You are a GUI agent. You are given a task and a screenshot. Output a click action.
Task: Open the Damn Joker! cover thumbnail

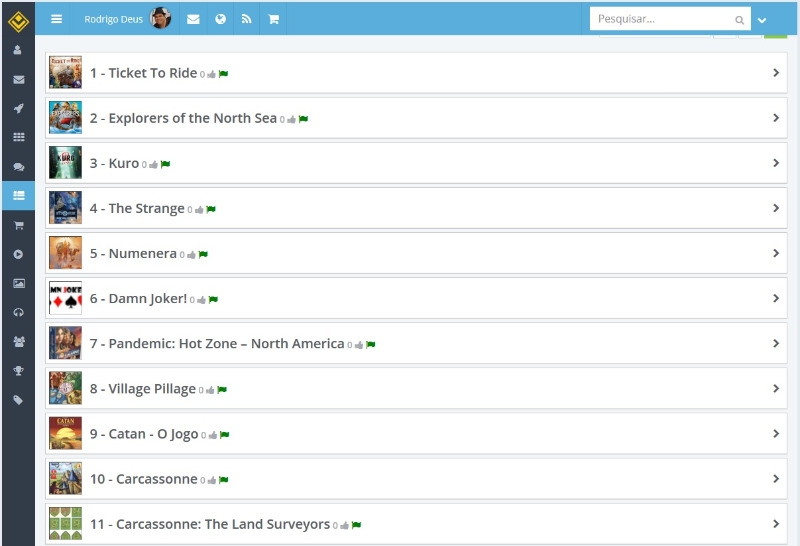click(x=65, y=298)
